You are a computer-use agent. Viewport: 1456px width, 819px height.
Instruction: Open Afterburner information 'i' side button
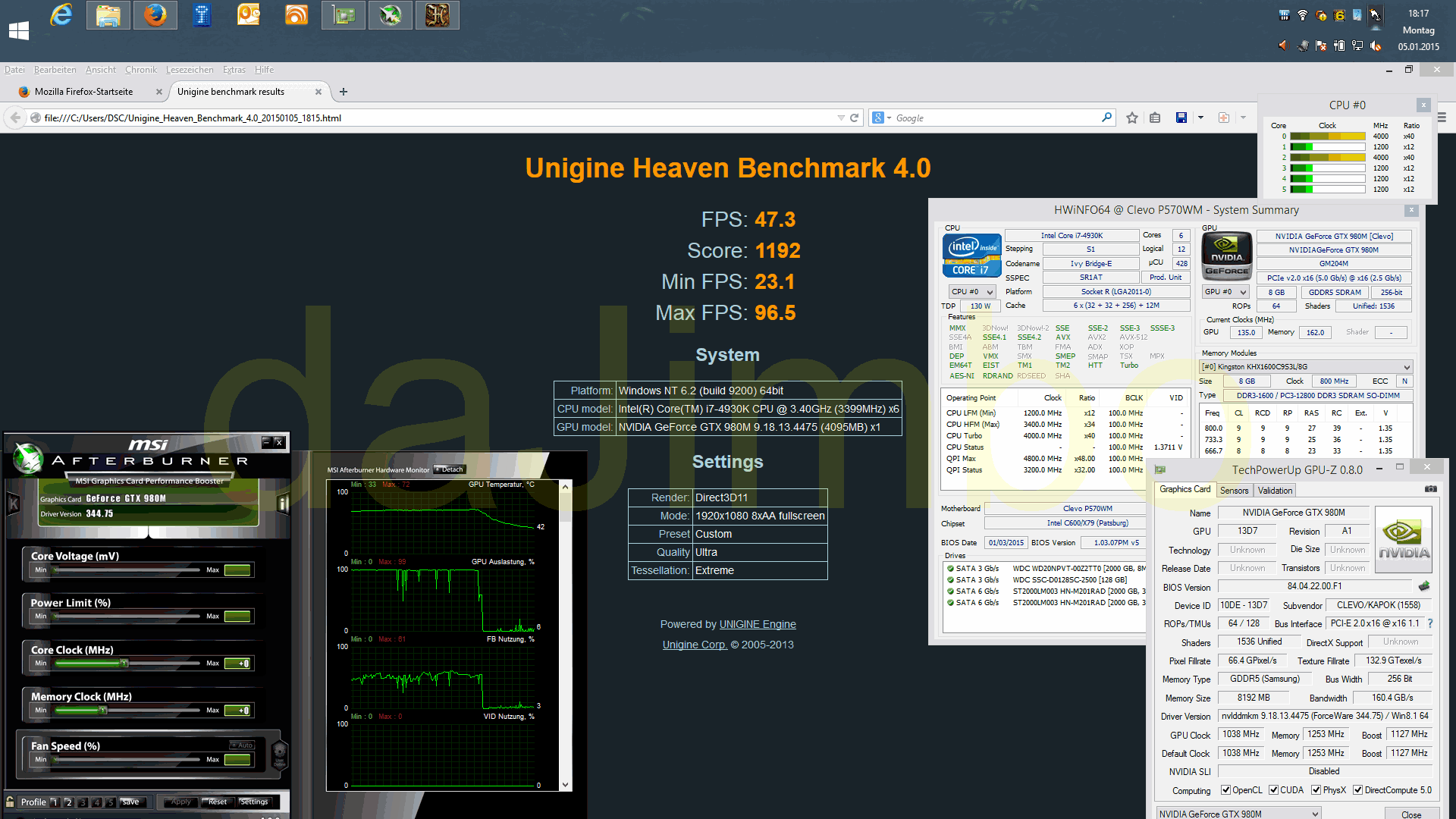tap(283, 504)
